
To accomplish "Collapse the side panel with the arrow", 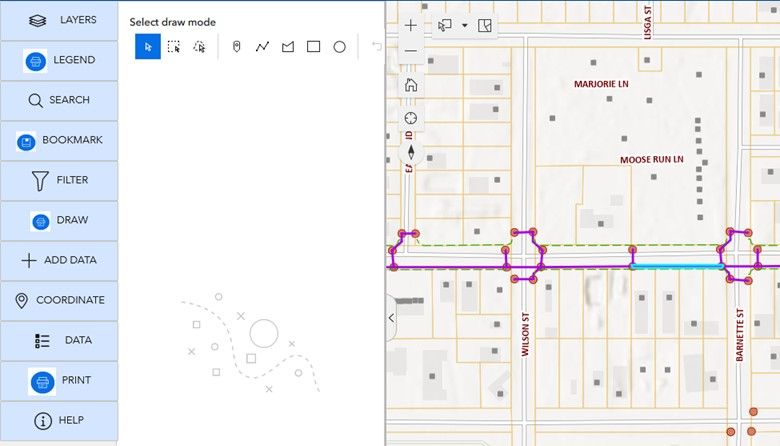I will [391, 318].
